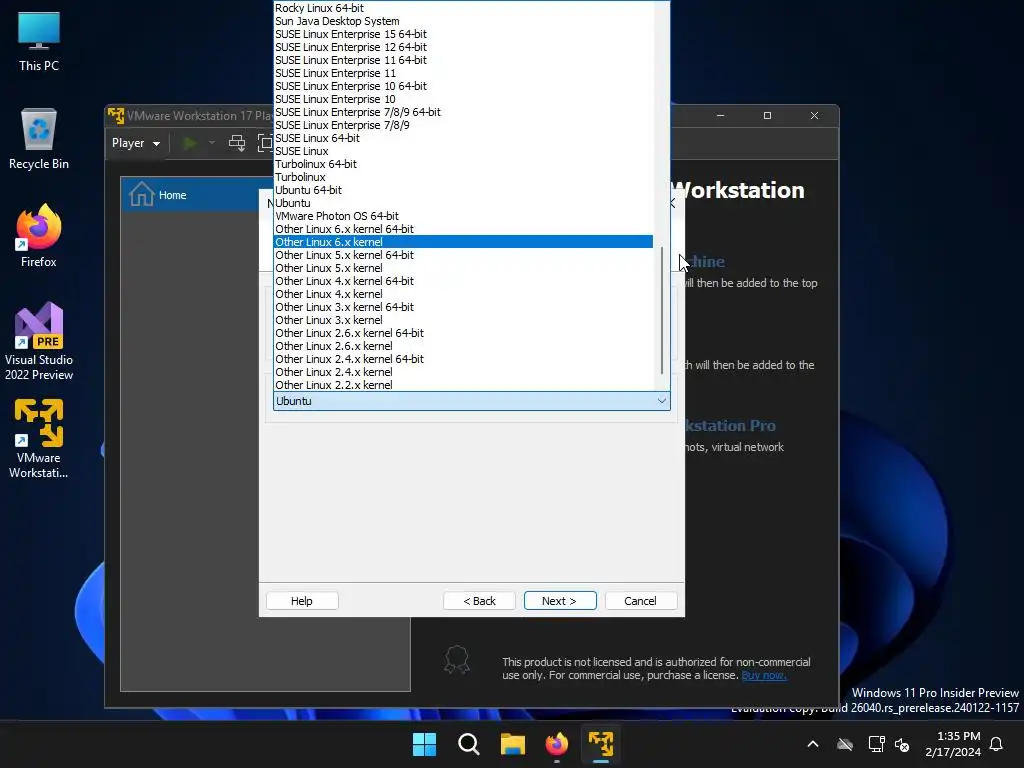Maximize the VMware Workstation Player window
The width and height of the screenshot is (1024, 768).
point(767,116)
